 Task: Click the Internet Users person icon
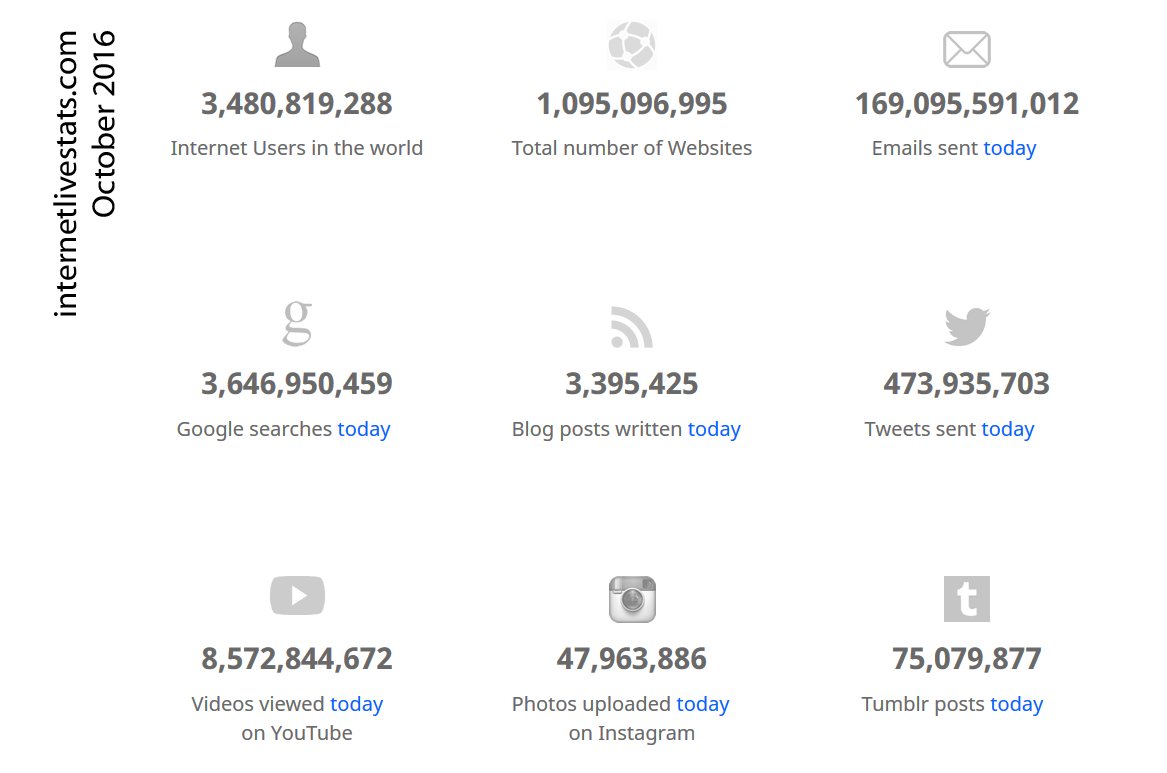297,45
